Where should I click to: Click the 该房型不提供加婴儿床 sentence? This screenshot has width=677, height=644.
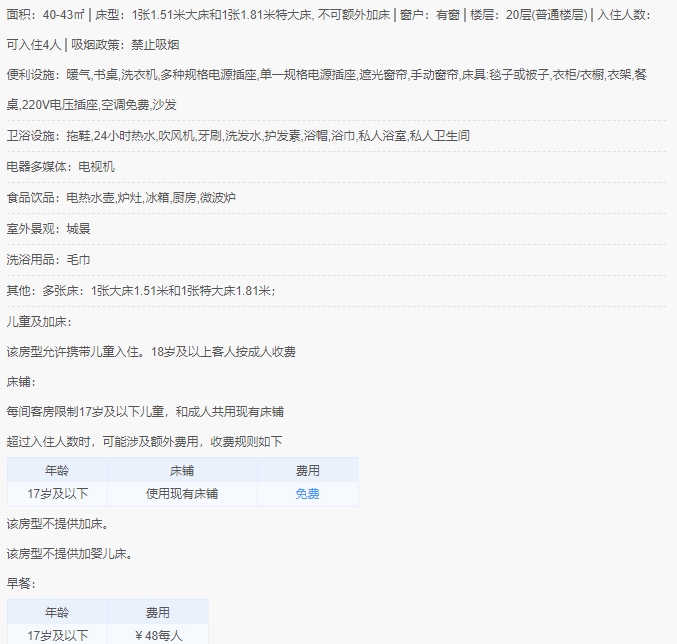pyautogui.click(x=70, y=553)
